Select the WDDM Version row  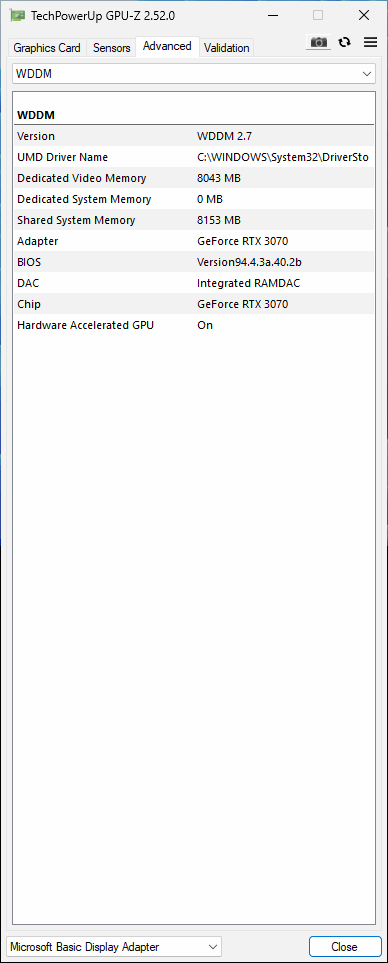[x=194, y=136]
